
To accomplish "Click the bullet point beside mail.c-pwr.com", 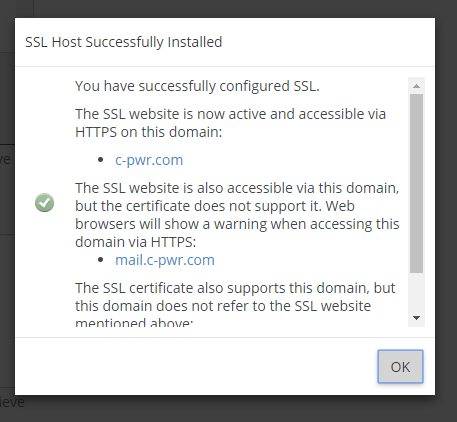I will tap(101, 260).
